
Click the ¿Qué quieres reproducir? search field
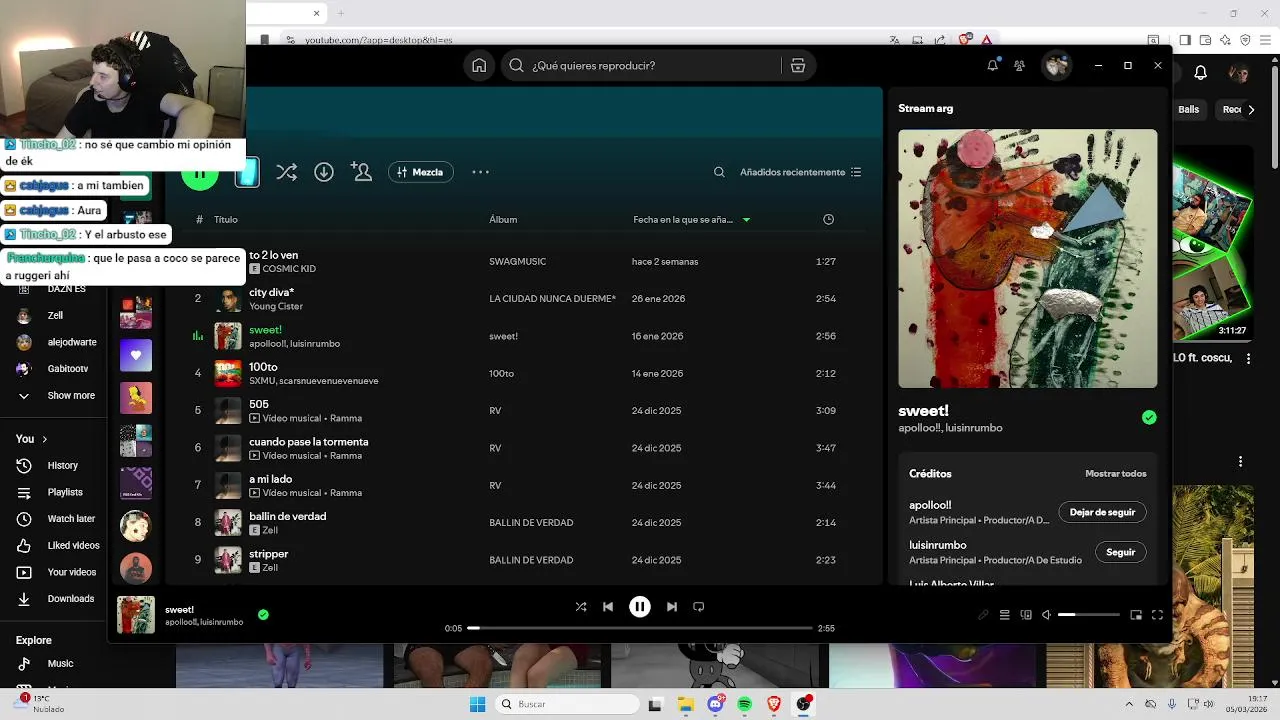pos(640,65)
